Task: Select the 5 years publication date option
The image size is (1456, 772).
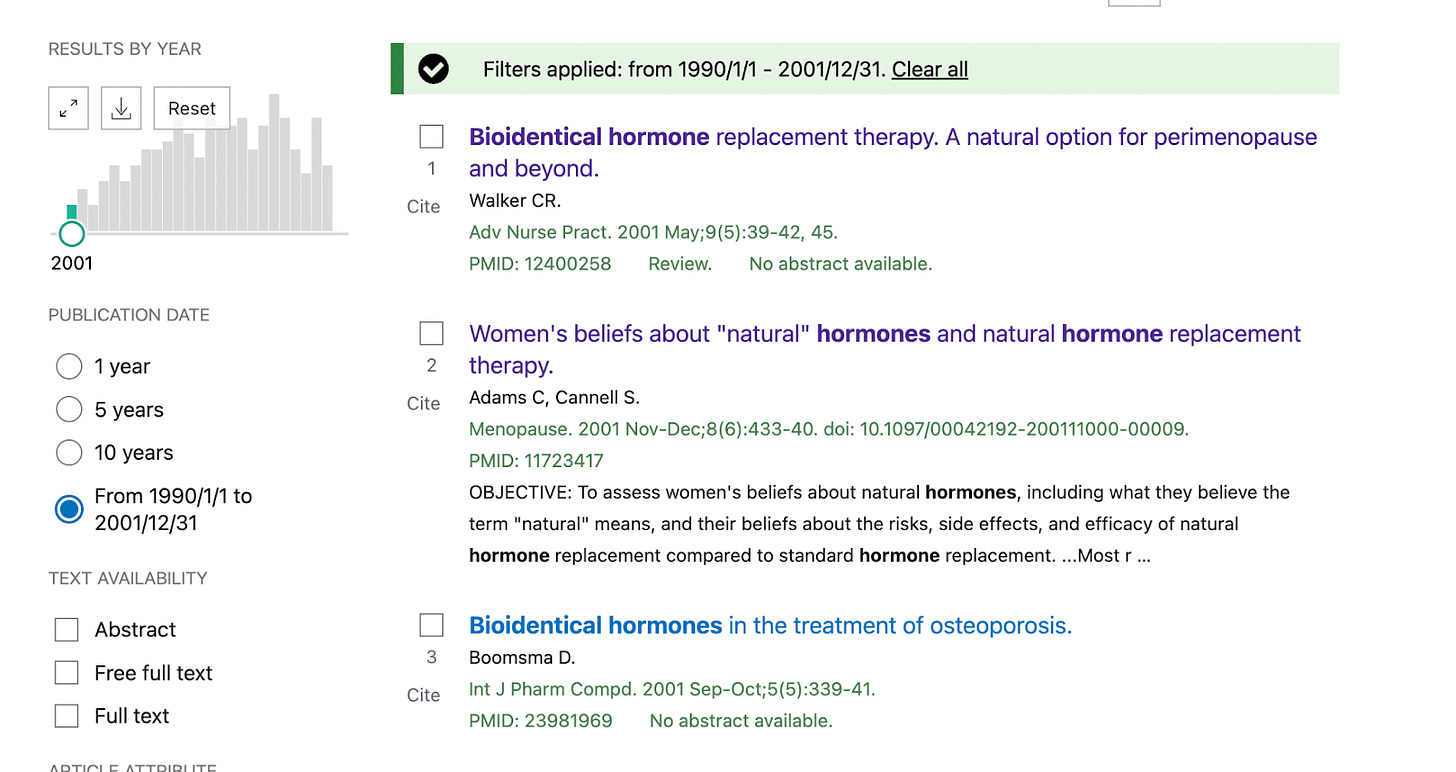Action: 69,410
